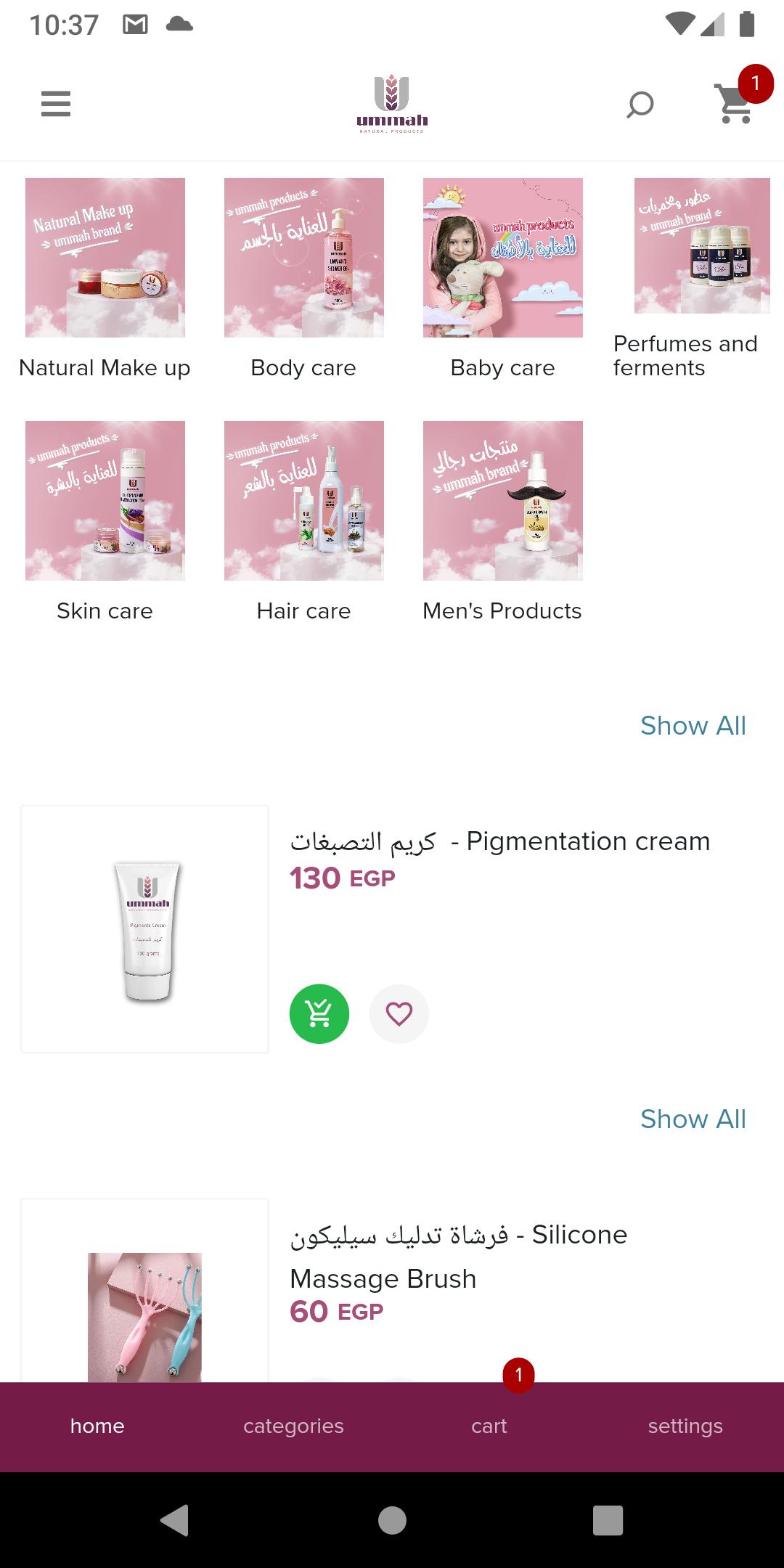Tap the ummah logo
784x1568 pixels.
point(392,104)
